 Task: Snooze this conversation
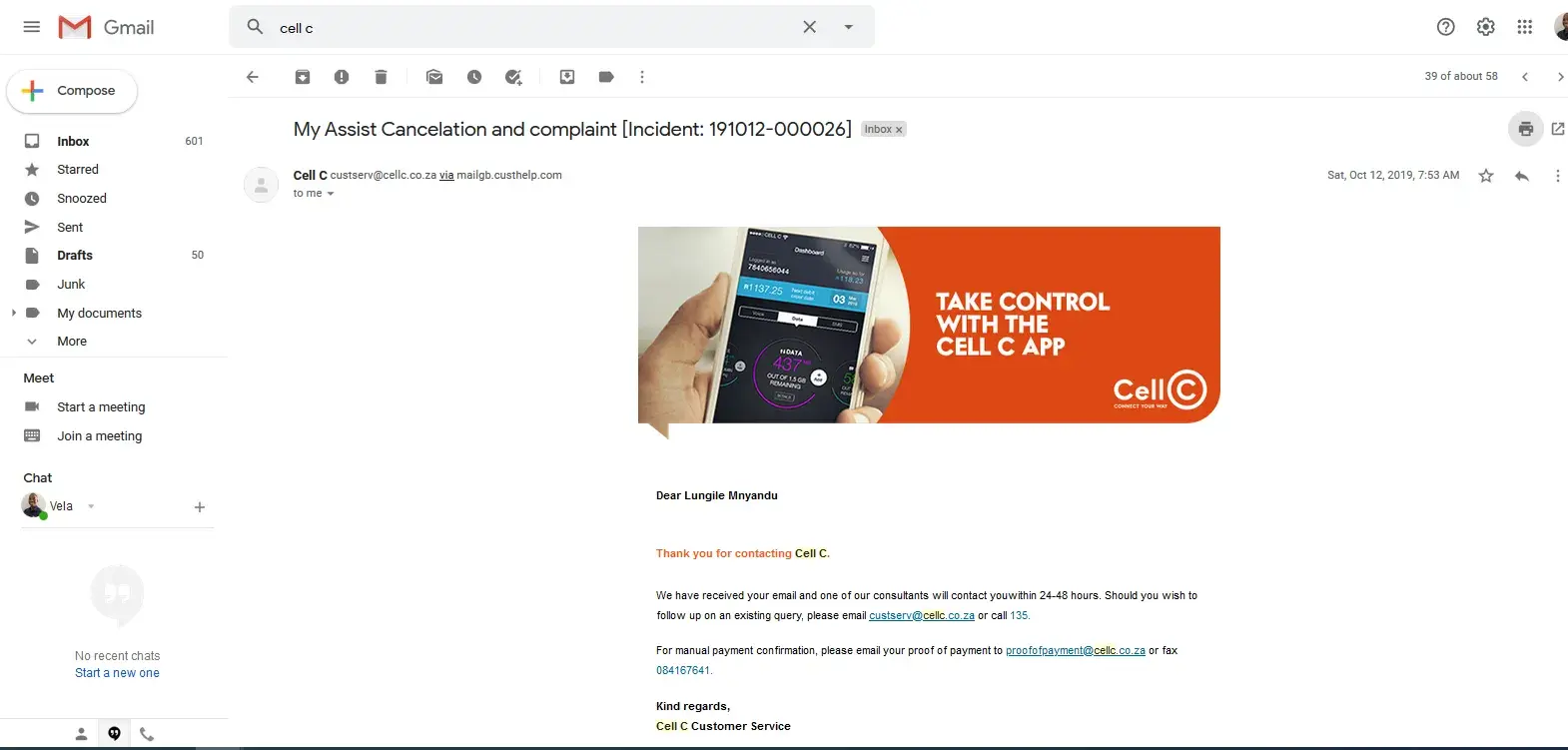[474, 77]
